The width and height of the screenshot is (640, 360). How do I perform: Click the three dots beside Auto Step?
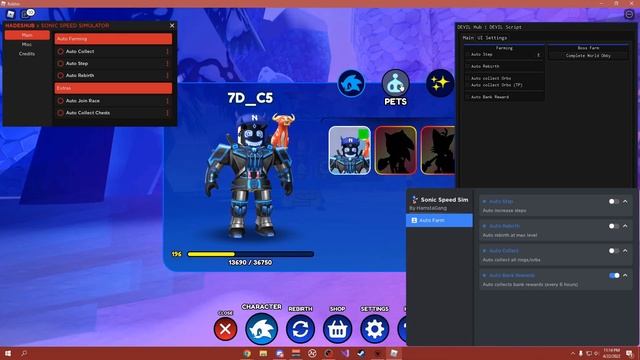tap(167, 64)
